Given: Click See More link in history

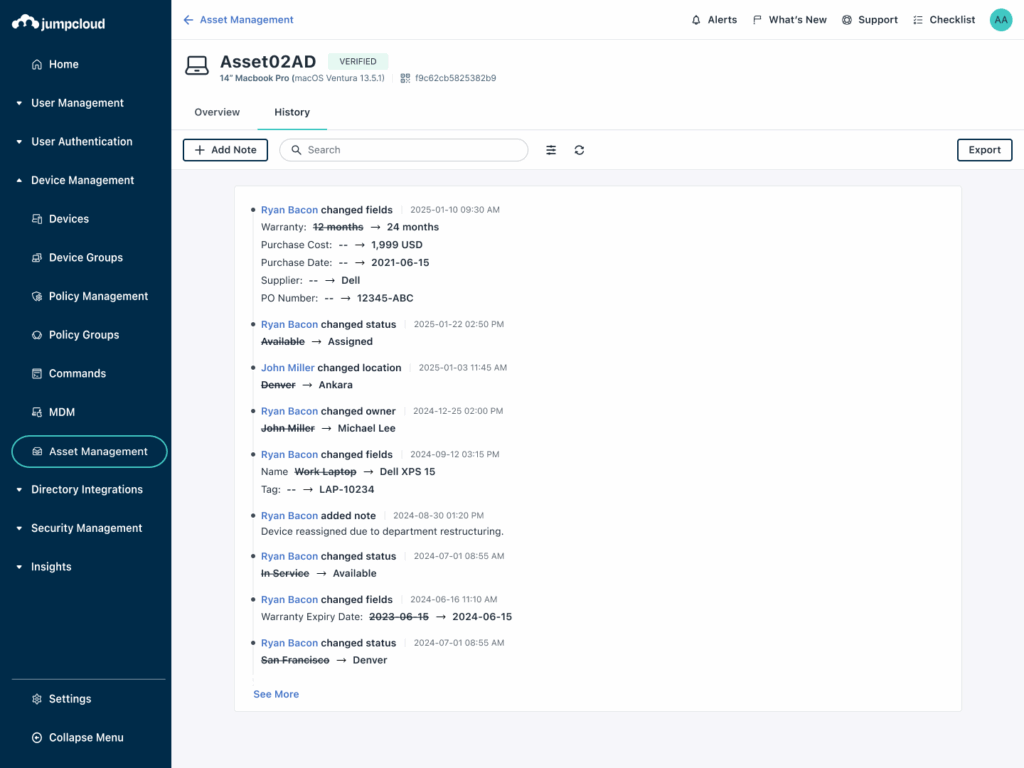Looking at the screenshot, I should (276, 694).
